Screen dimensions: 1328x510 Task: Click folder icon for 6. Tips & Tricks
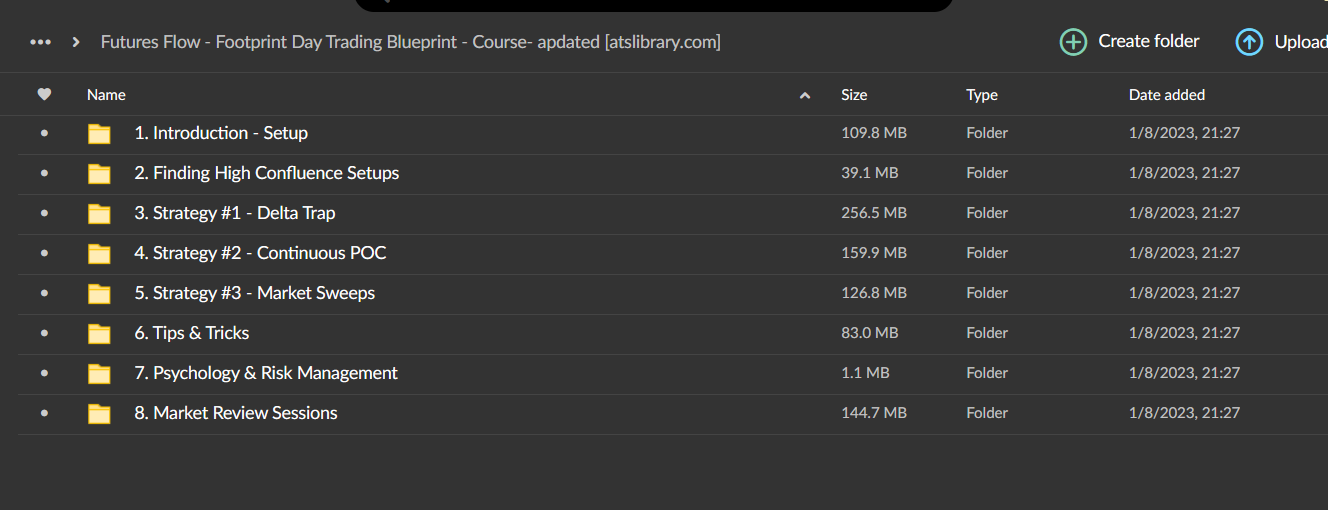(99, 334)
